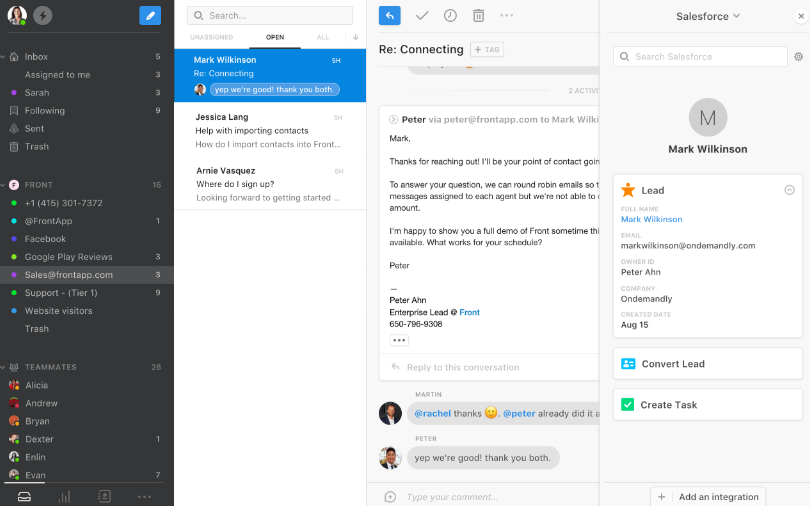
Task: Click Martin's avatar in comments
Action: [390, 414]
